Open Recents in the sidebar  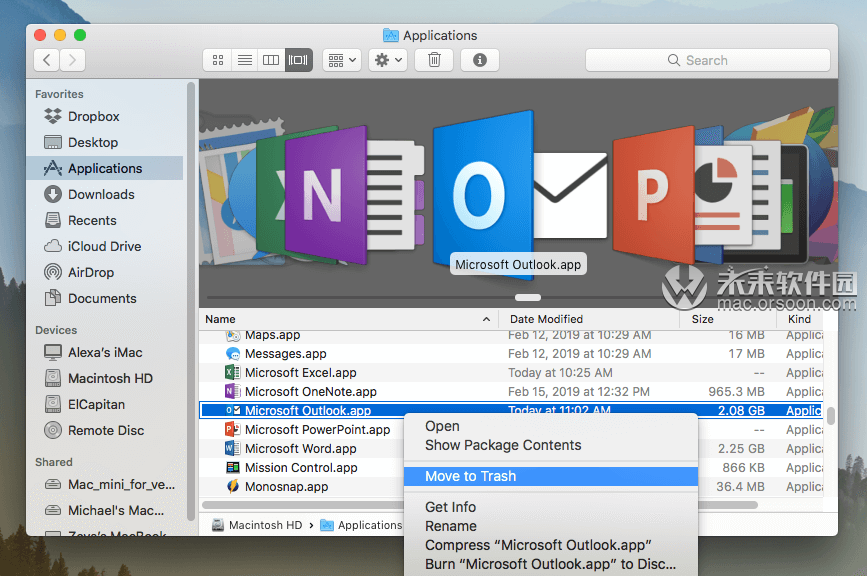click(x=105, y=220)
